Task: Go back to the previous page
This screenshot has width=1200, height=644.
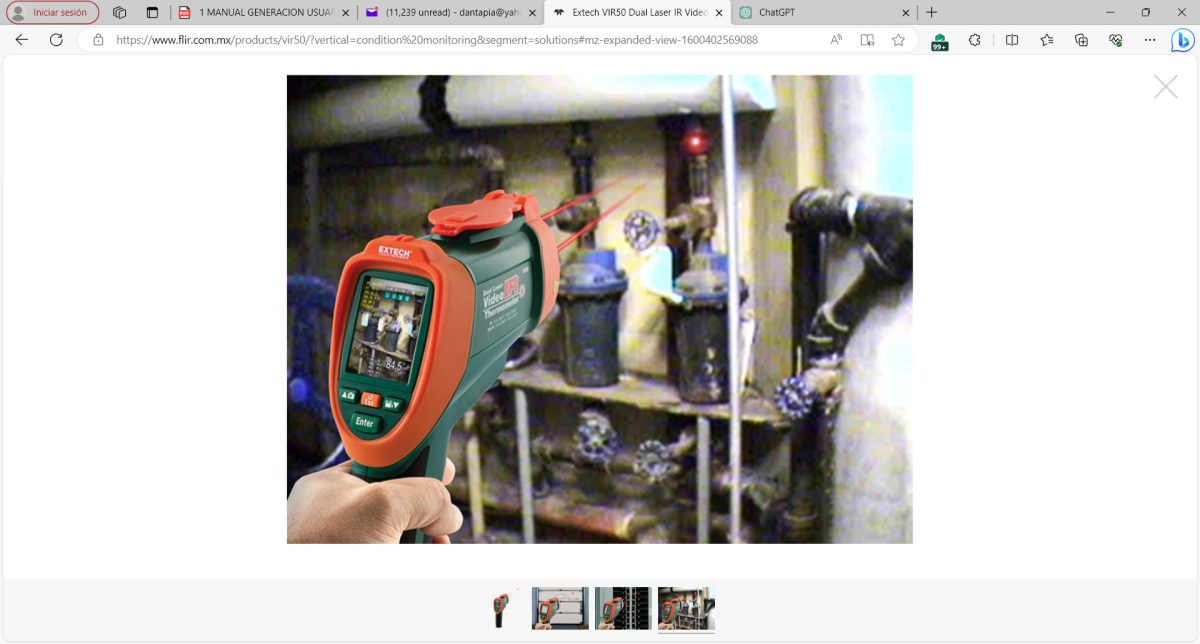Action: tap(20, 40)
